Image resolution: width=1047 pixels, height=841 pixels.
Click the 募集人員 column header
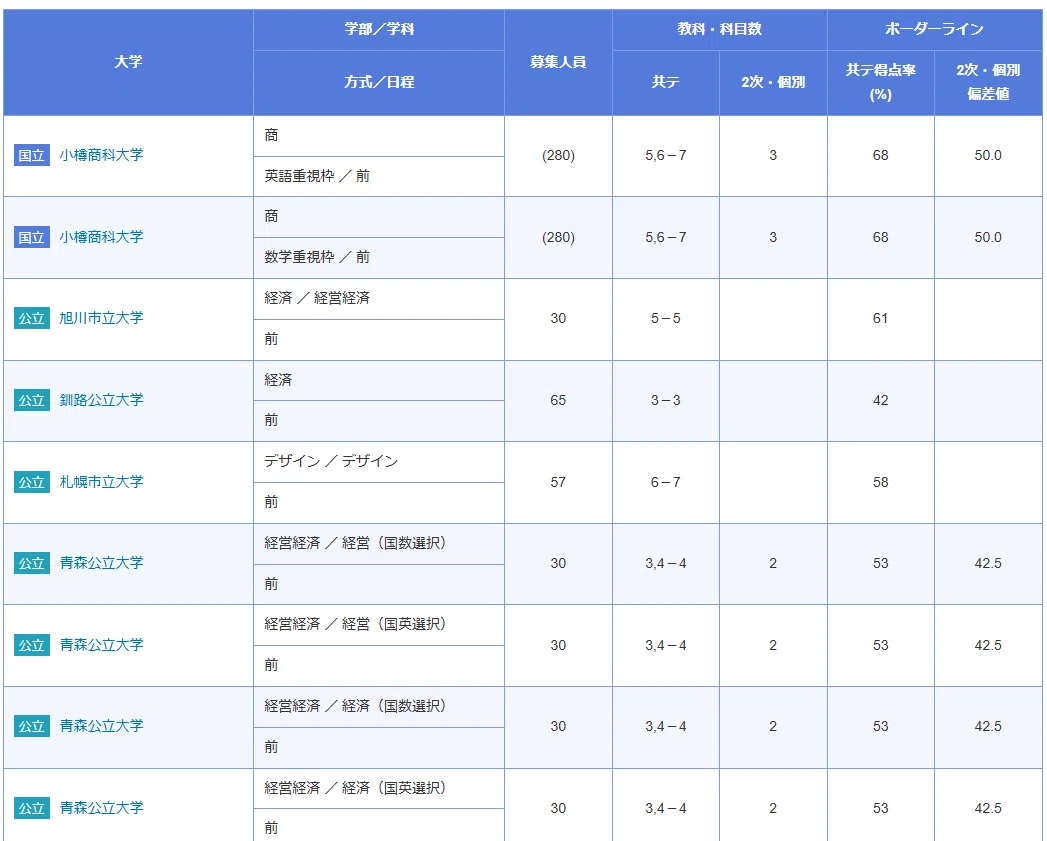[x=558, y=62]
